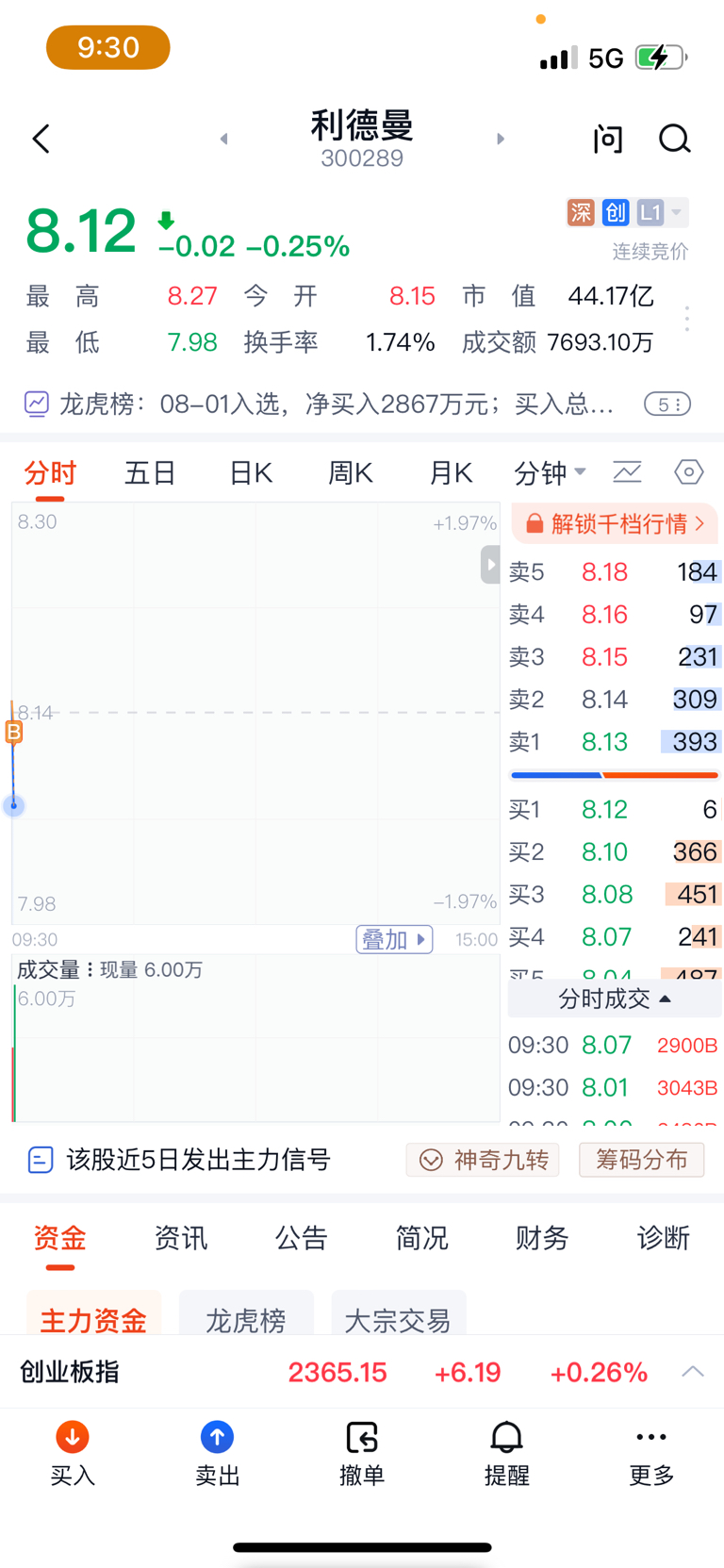Tap the 成交量 volume chart area
The width and height of the screenshot is (724, 1568).
click(255, 1039)
